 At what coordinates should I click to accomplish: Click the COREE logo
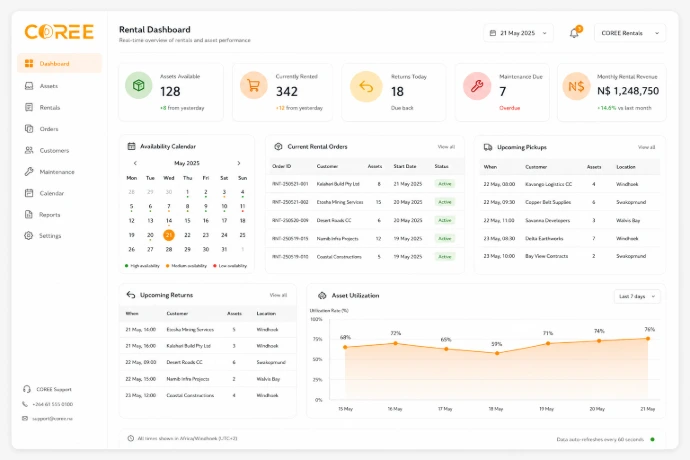coord(59,32)
